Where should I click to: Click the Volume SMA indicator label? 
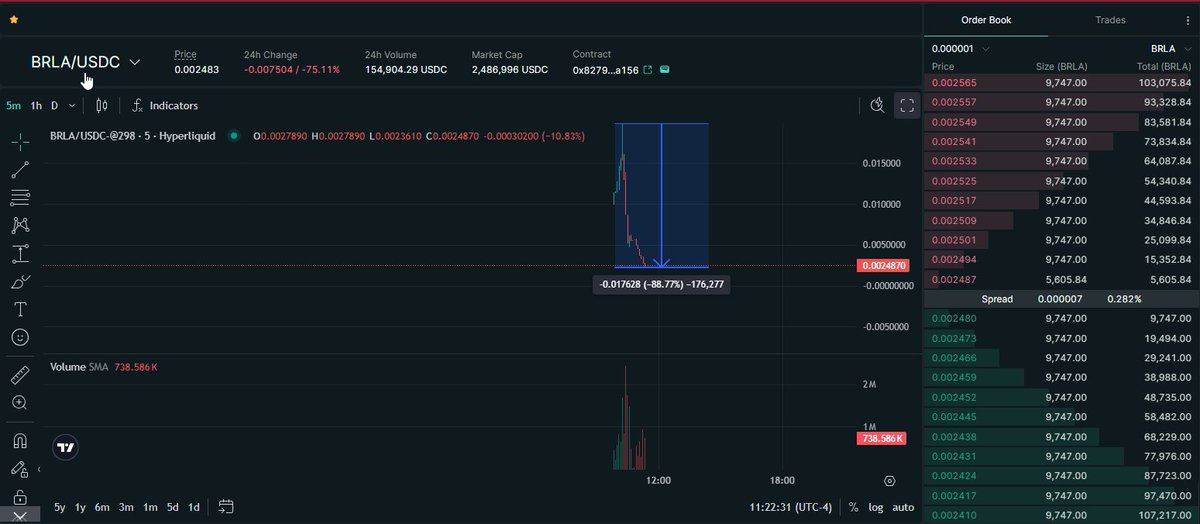coord(79,367)
